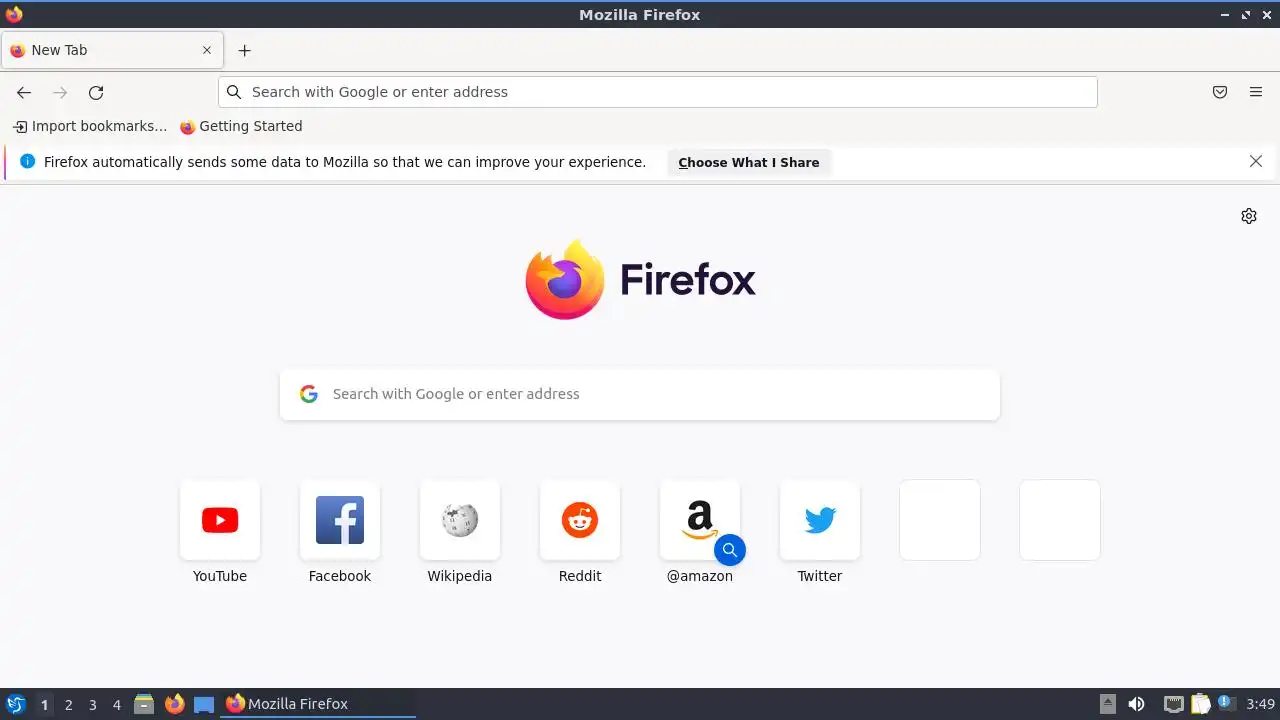The image size is (1280, 720).
Task: Go back with the back arrow
Action: click(x=24, y=92)
